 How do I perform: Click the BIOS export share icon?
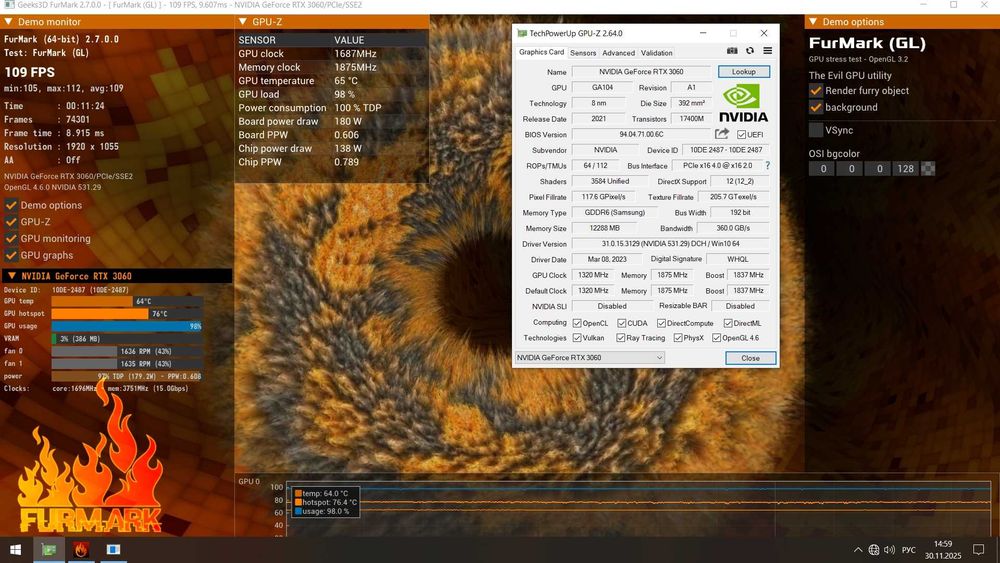pos(721,134)
